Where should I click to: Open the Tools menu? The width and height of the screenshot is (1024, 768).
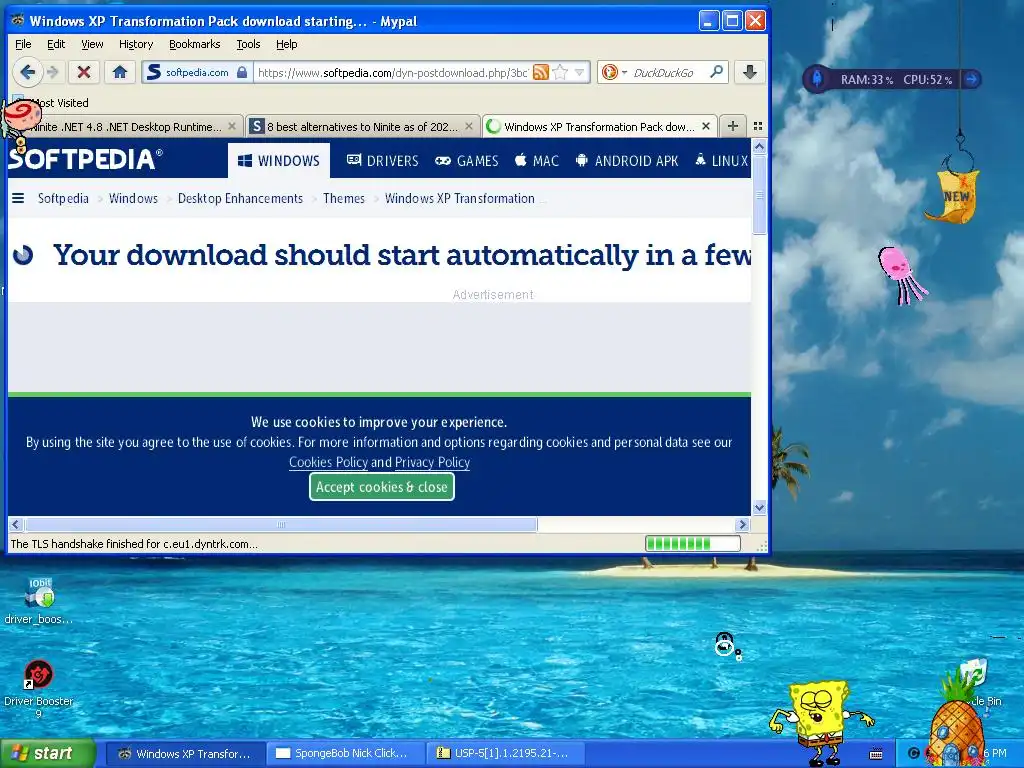coord(248,44)
